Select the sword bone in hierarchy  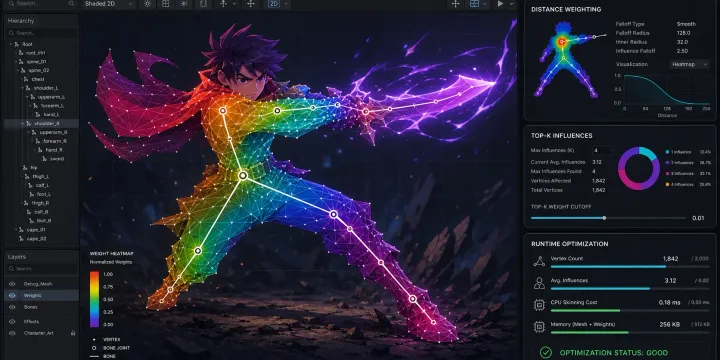coord(57,159)
